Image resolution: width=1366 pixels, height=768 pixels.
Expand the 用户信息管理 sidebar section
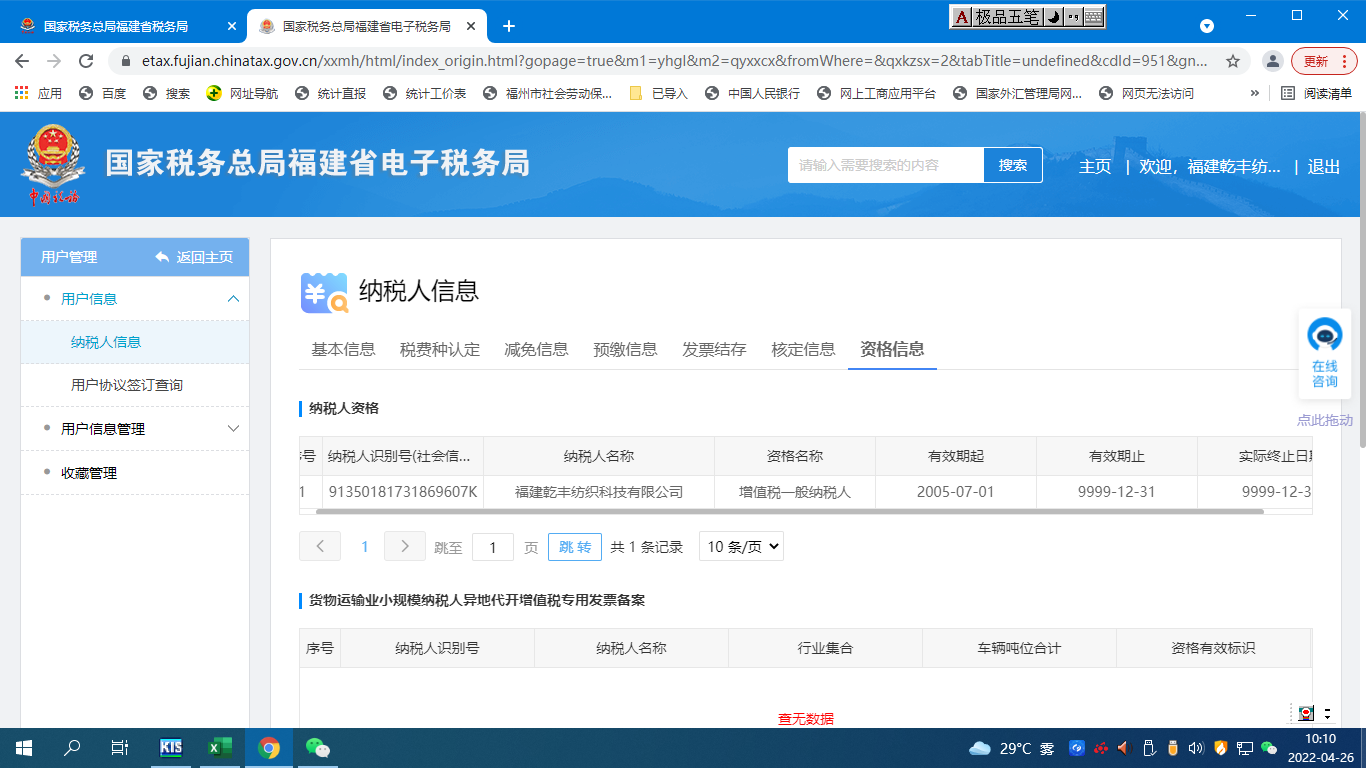234,429
